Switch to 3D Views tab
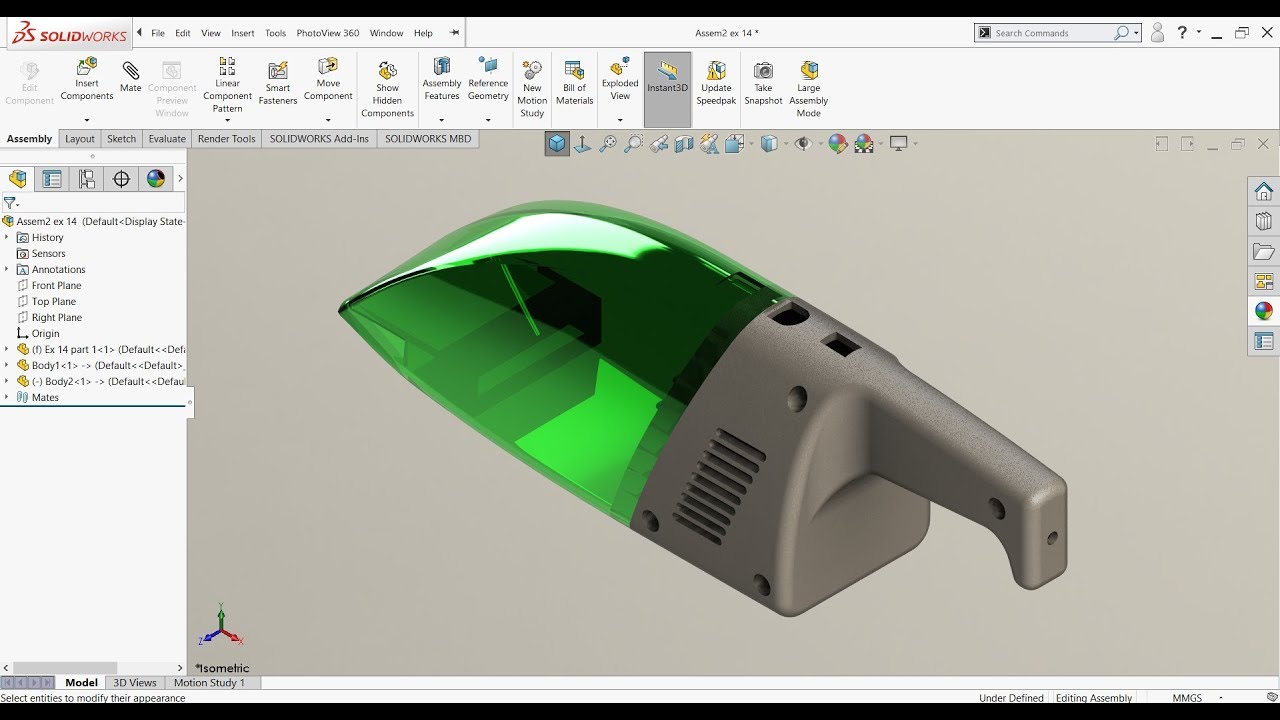Viewport: 1280px width, 720px height. pos(135,683)
